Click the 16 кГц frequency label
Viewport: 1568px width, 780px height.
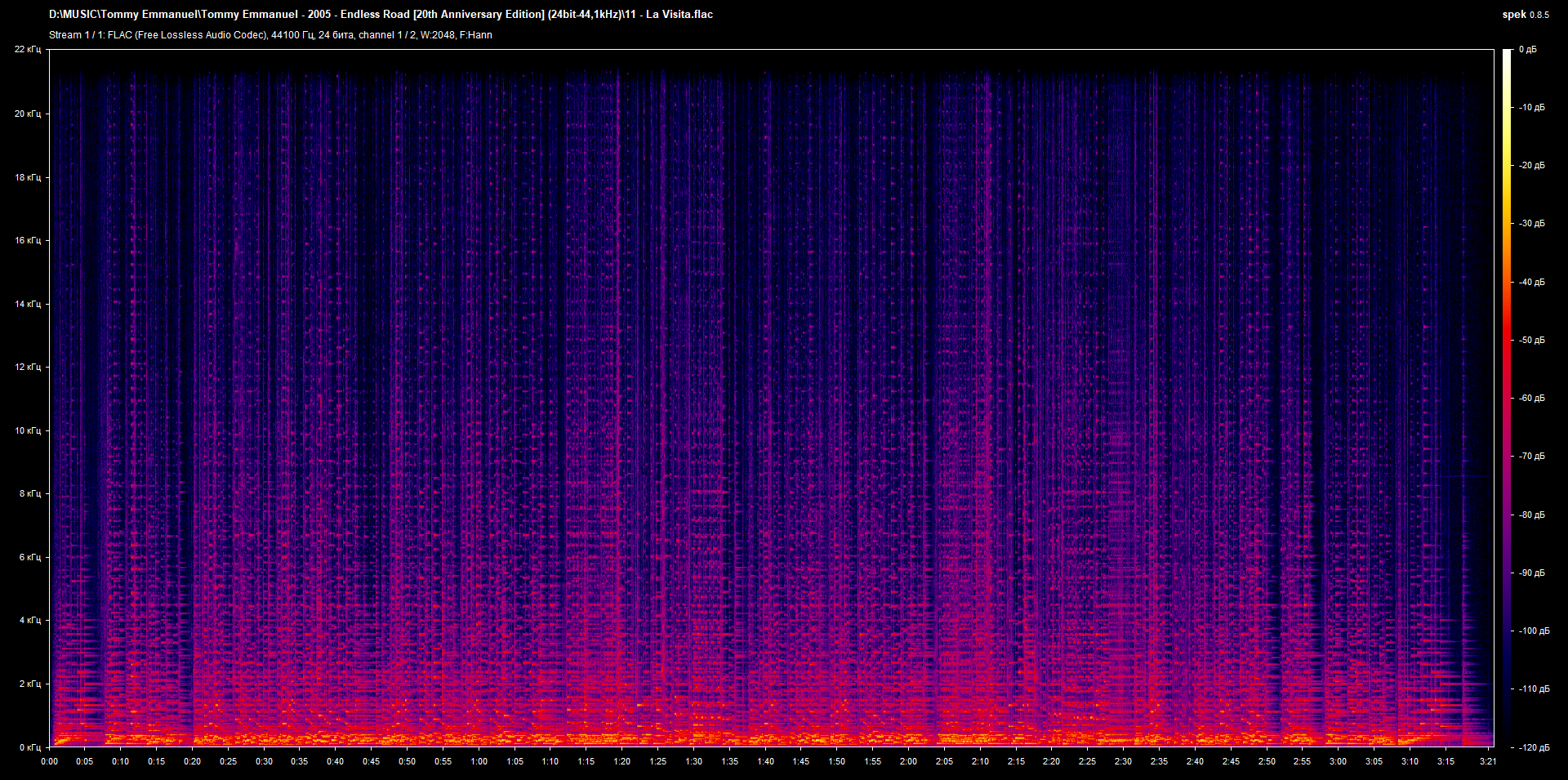click(27, 240)
